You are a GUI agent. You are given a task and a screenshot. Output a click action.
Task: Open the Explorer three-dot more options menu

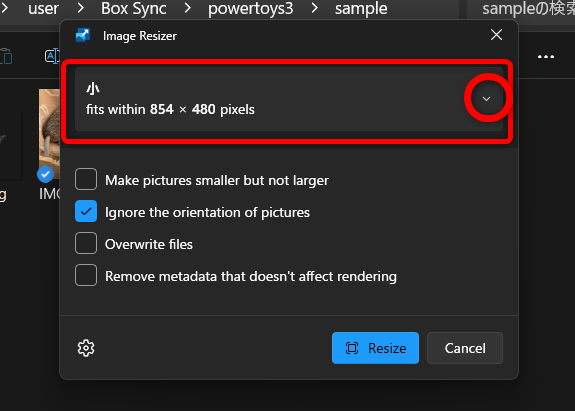click(546, 57)
